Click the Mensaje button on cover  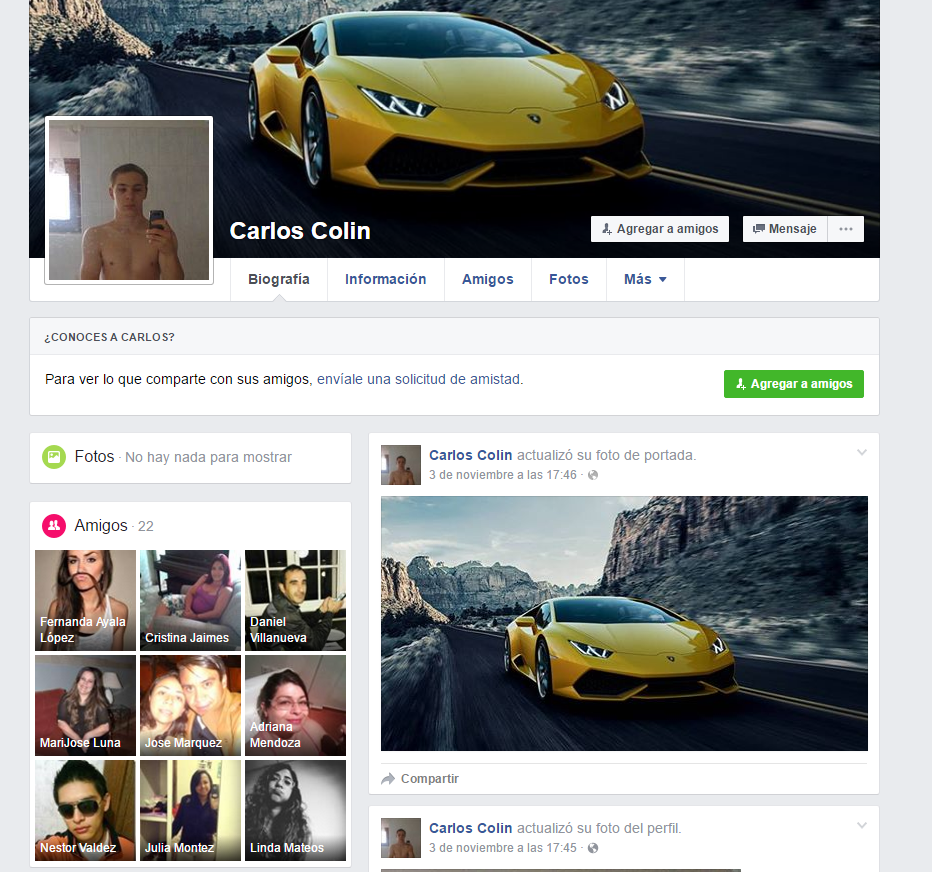pos(785,229)
